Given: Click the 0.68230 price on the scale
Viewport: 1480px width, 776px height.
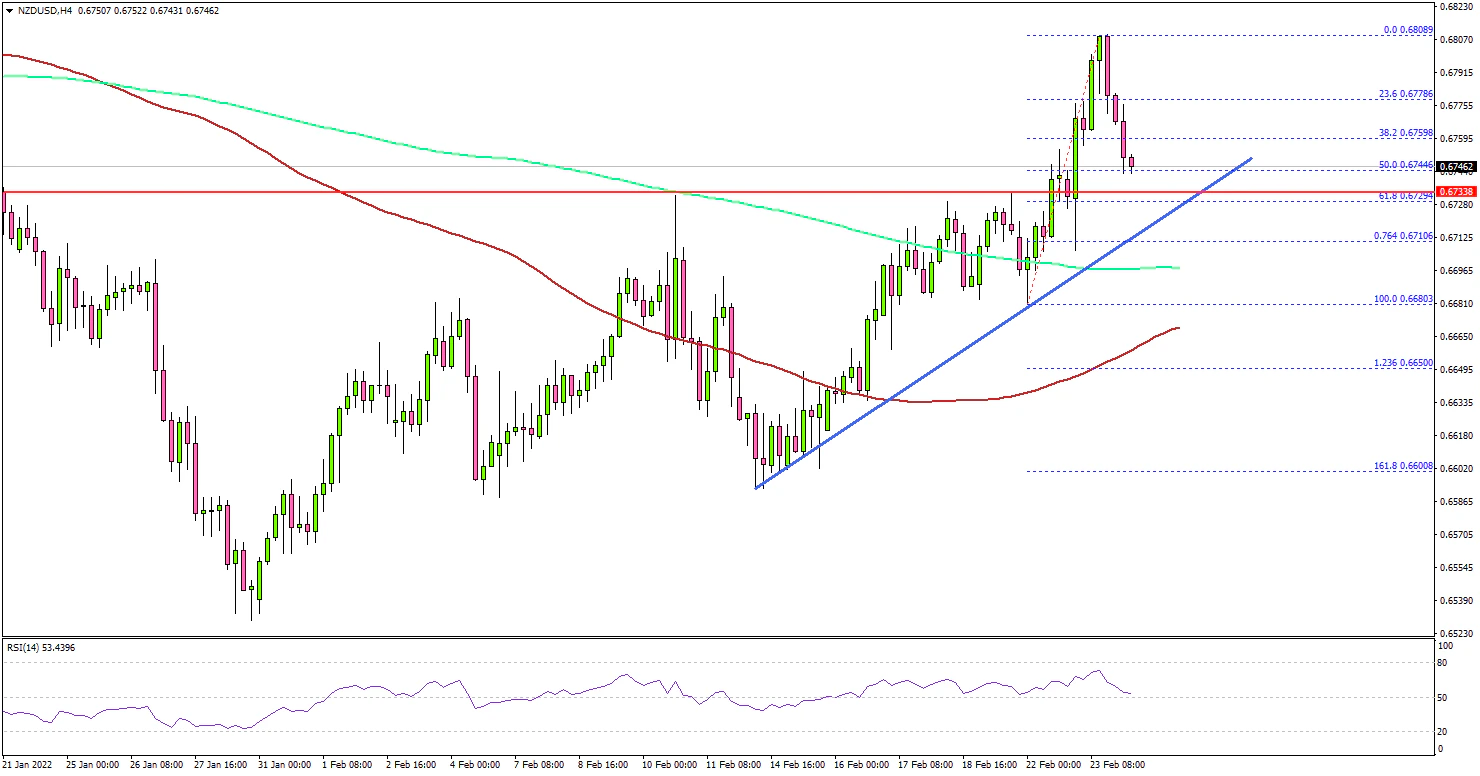Looking at the screenshot, I should coord(1455,7).
